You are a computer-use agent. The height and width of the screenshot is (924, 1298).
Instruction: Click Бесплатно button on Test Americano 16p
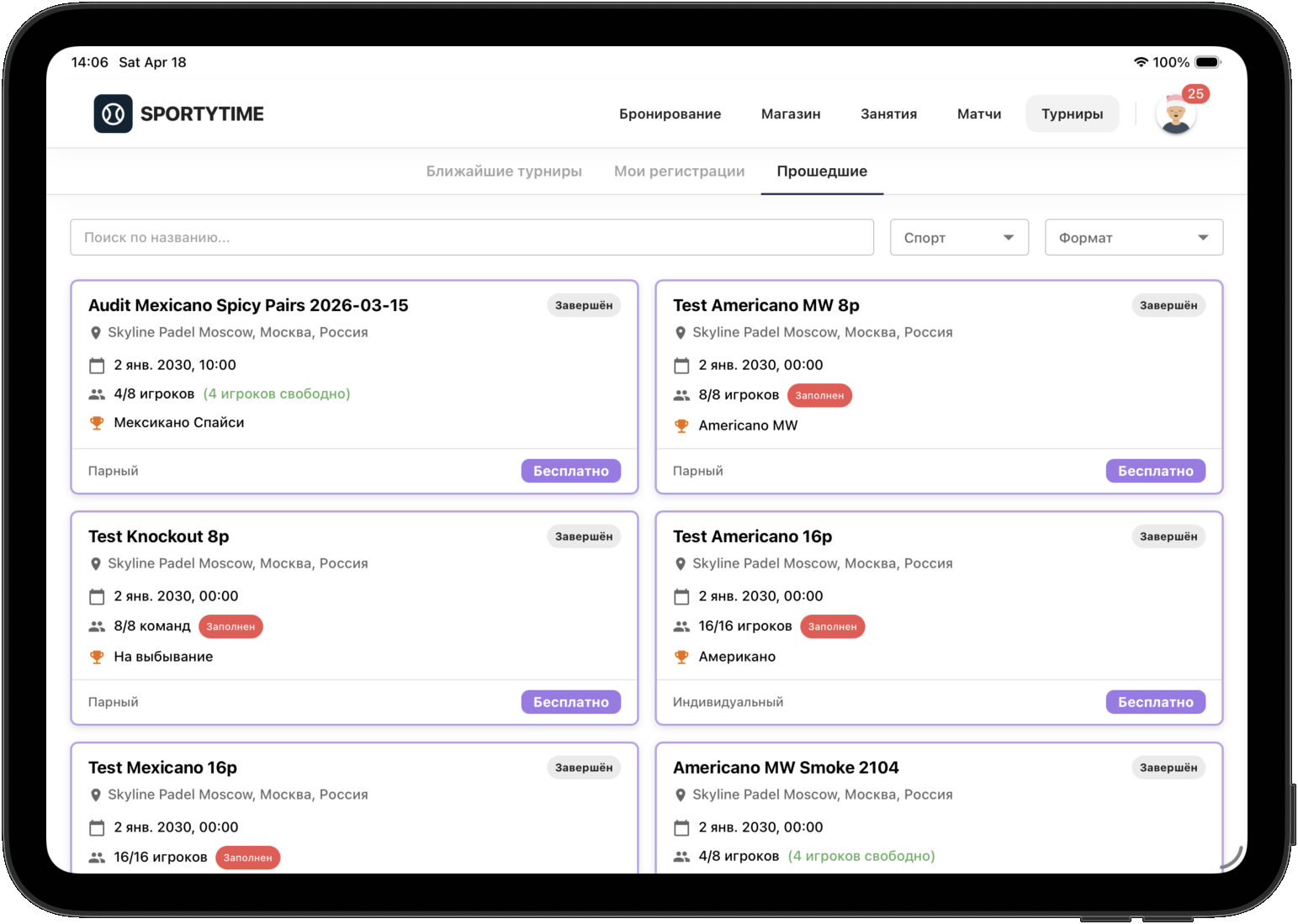1155,702
